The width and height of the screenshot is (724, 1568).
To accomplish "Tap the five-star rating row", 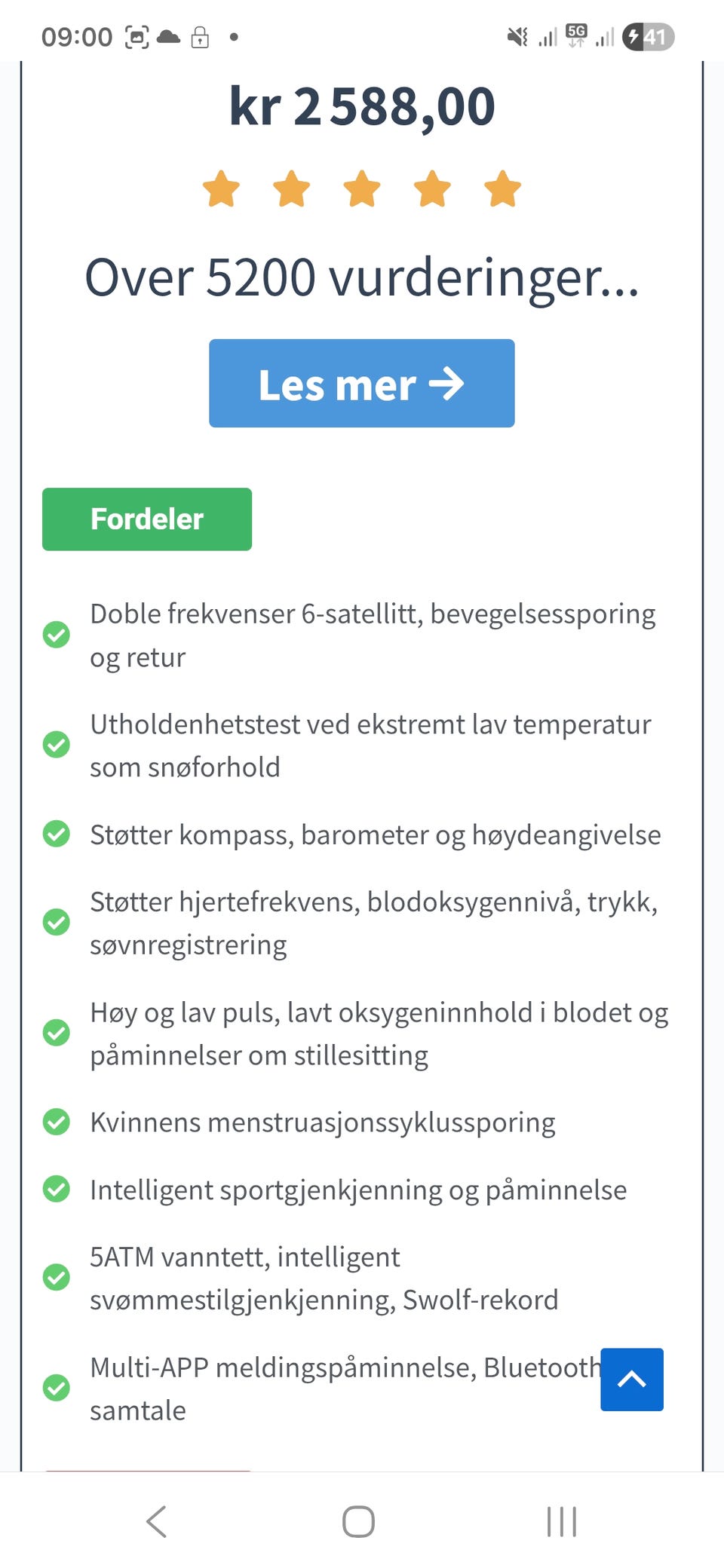I will coord(360,190).
